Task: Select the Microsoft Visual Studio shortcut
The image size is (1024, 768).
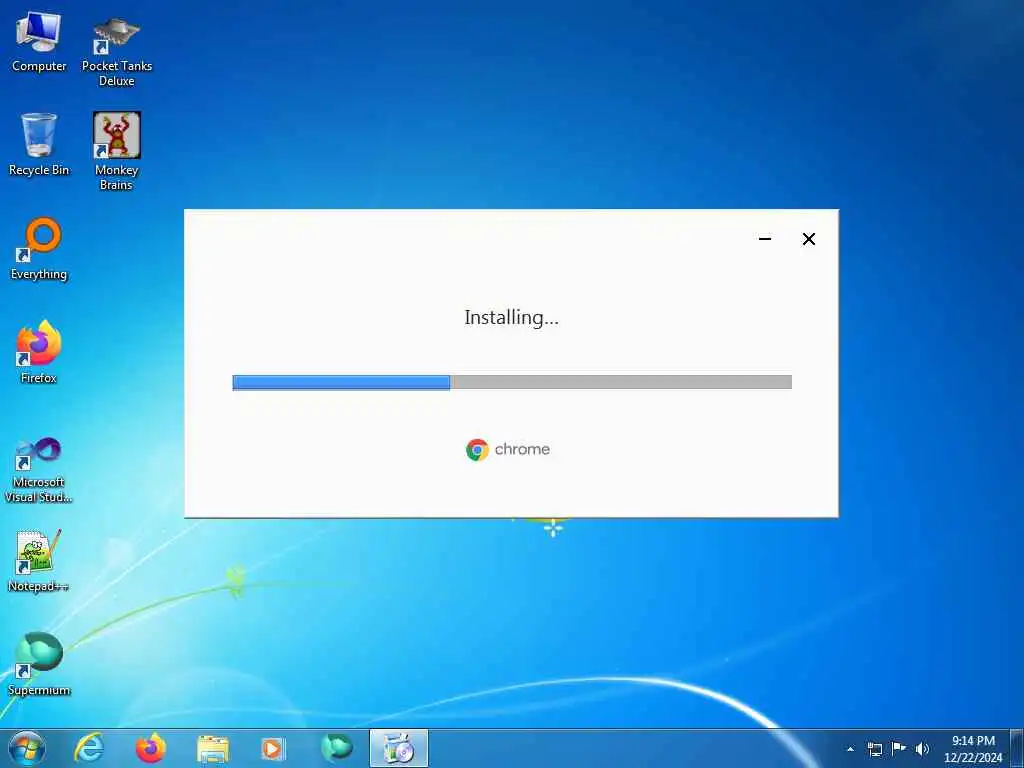Action: point(39,470)
